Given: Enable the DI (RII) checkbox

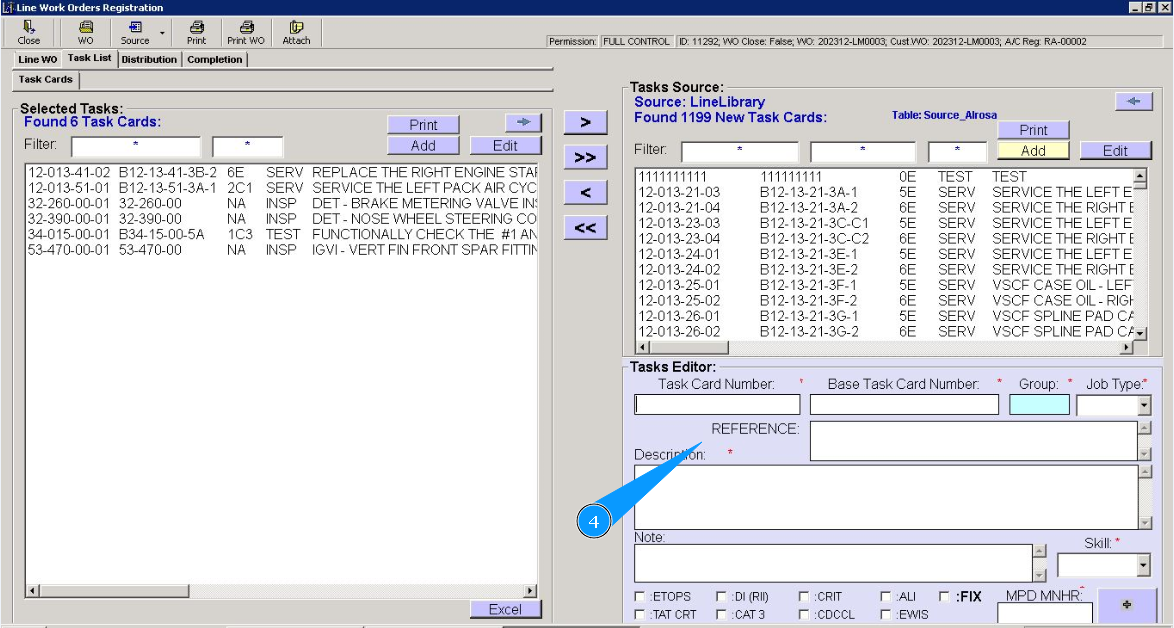Looking at the screenshot, I should coord(721,597).
